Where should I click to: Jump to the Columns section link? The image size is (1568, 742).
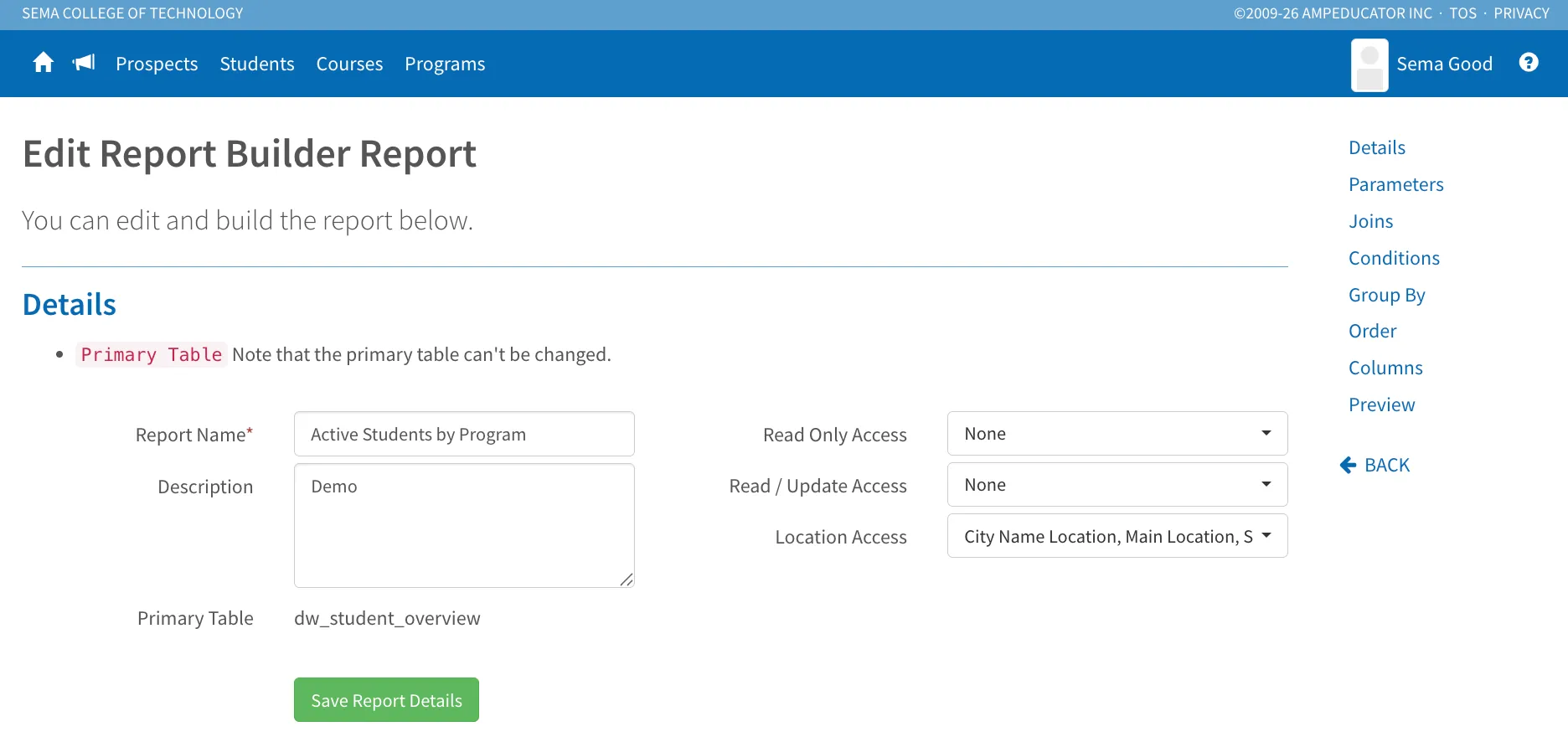click(x=1386, y=368)
